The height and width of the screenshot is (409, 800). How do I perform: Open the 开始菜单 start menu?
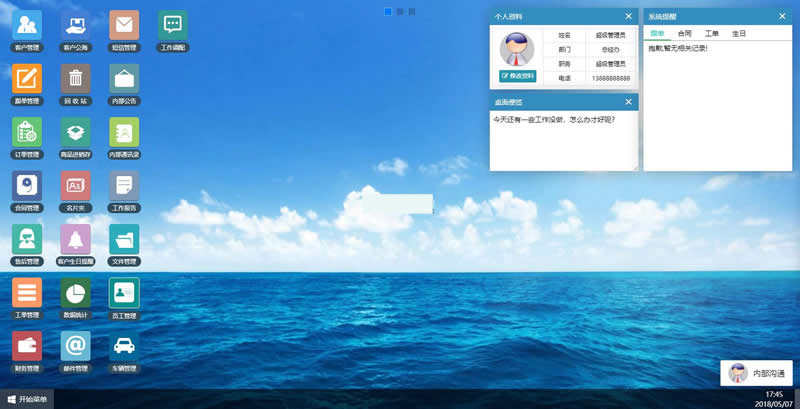coord(28,399)
